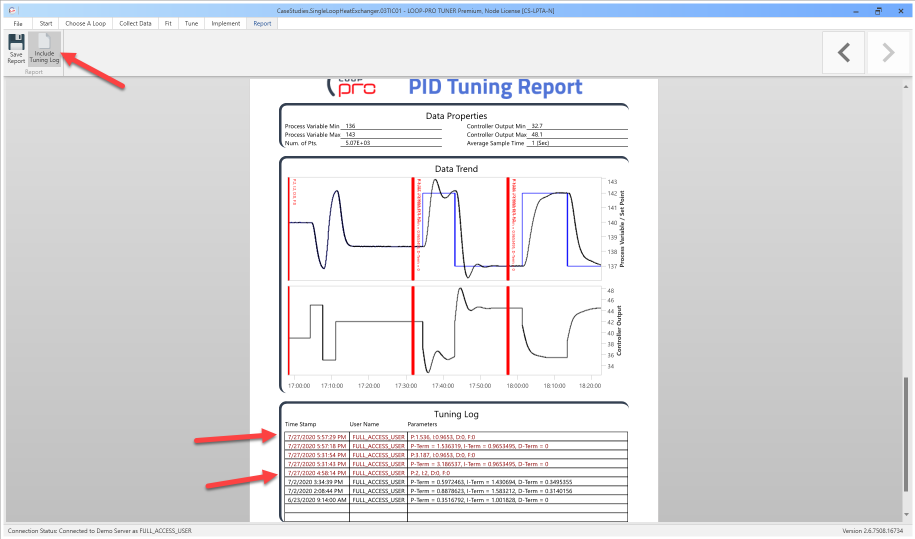Click log entry 7/27/2020 4:58:14 PM

[x=317, y=473]
